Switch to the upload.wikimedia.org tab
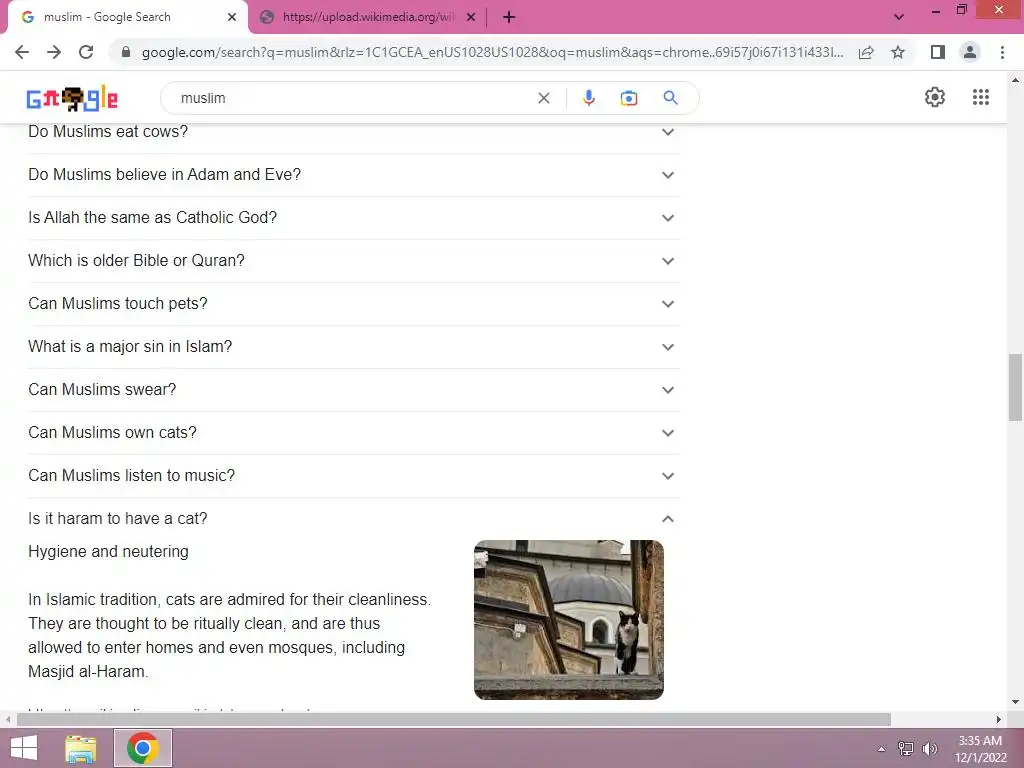Image resolution: width=1024 pixels, height=768 pixels. click(x=367, y=17)
